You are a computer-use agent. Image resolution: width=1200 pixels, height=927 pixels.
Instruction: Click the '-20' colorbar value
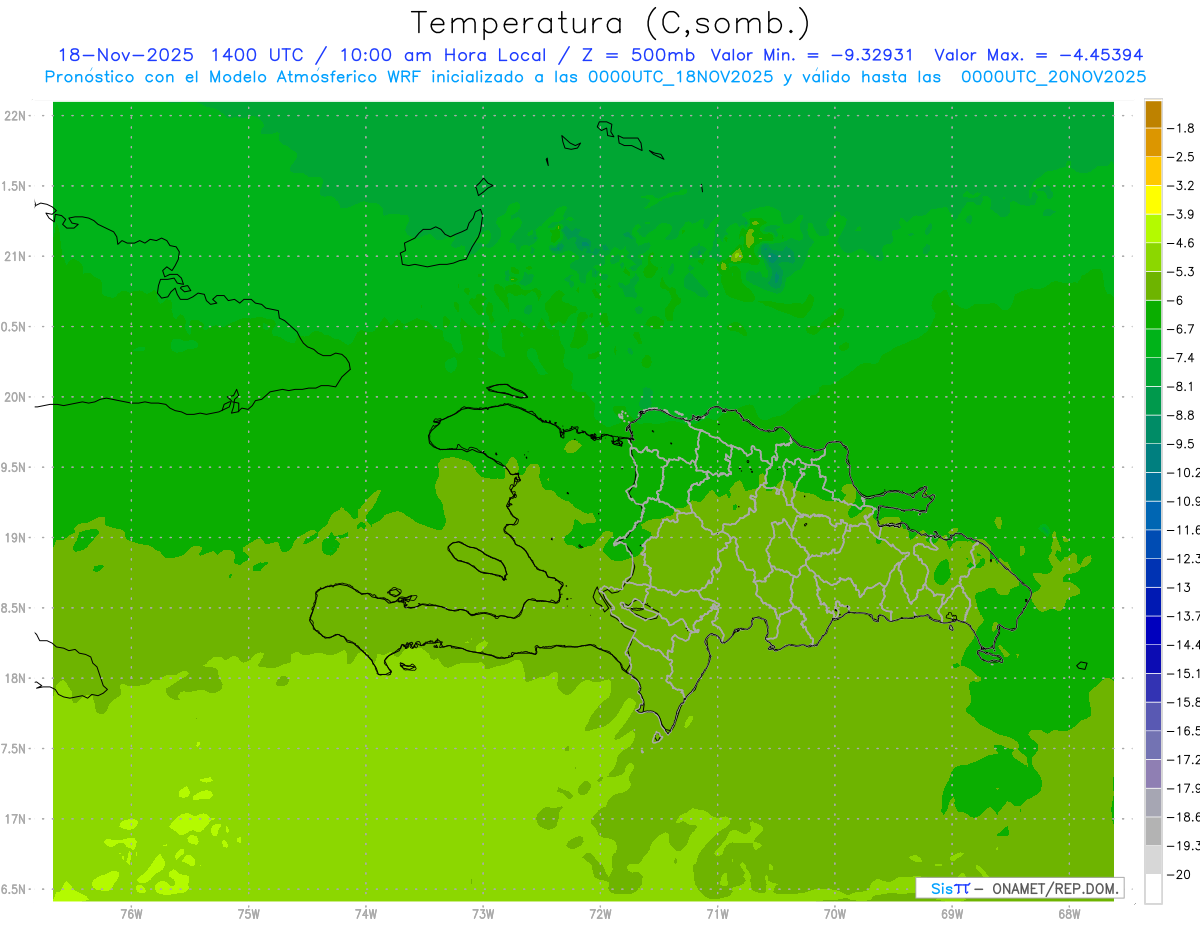coord(1179,874)
